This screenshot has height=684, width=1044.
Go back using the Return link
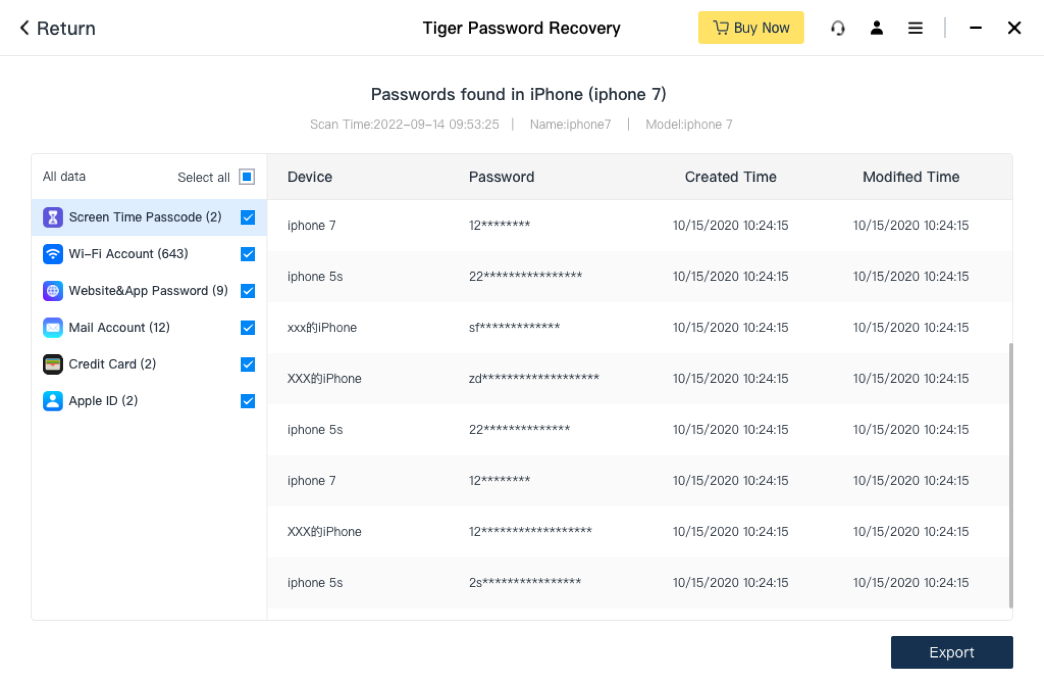[58, 28]
